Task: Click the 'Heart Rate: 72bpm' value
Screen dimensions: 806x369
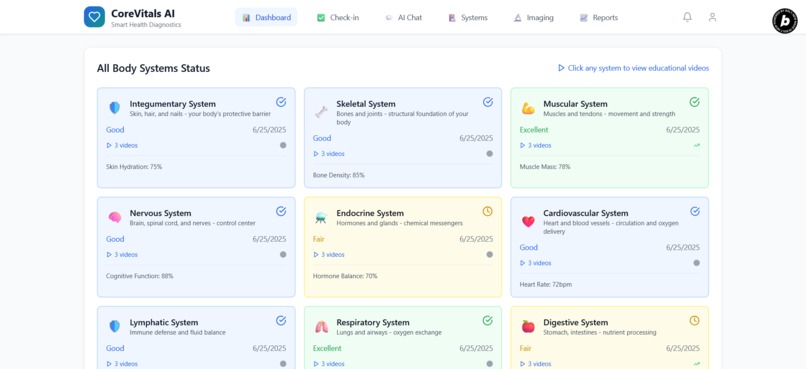Action: tap(546, 284)
